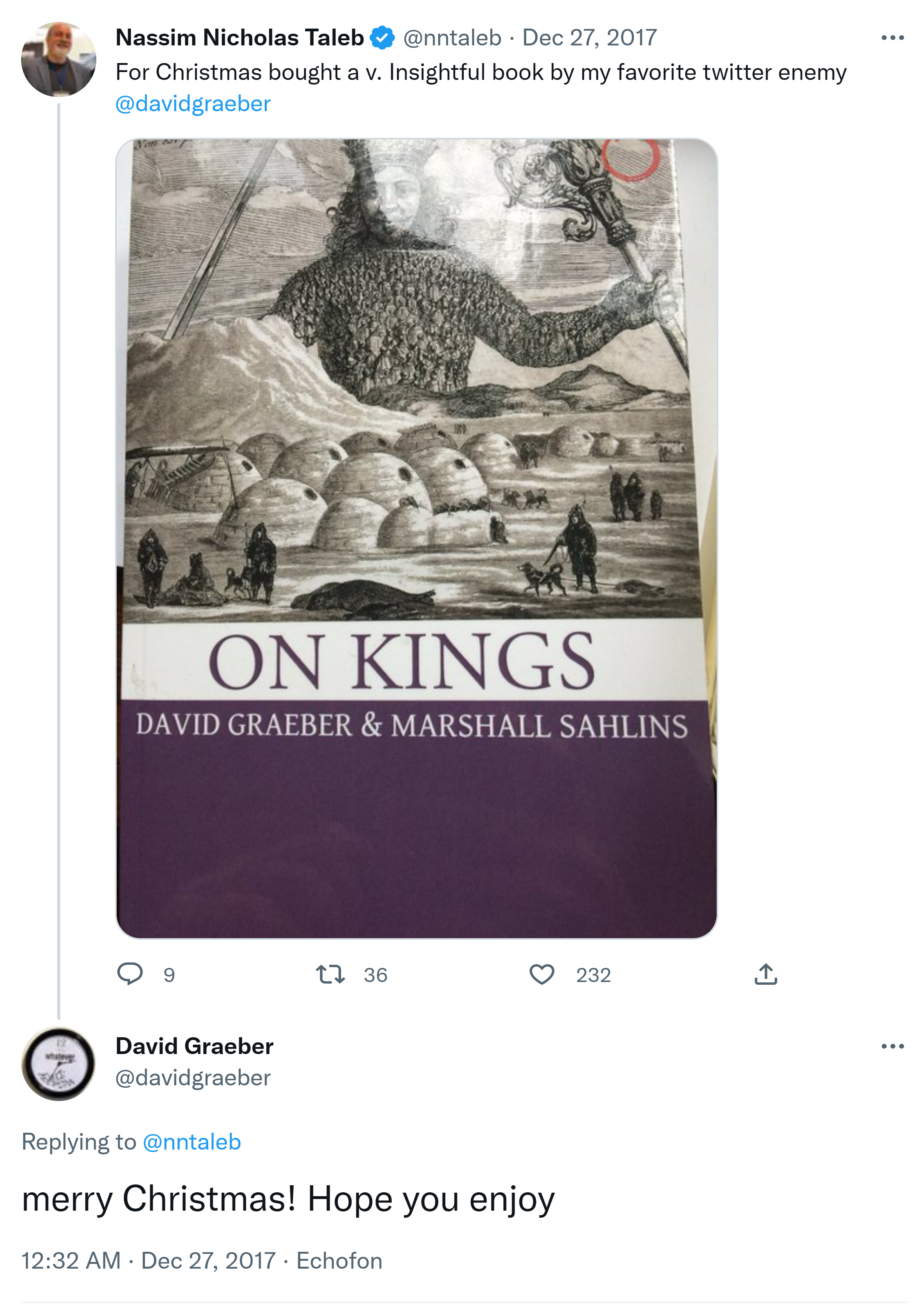
Task: Click the Dec 27, 2017 date on Taleb's tweet
Action: point(589,38)
